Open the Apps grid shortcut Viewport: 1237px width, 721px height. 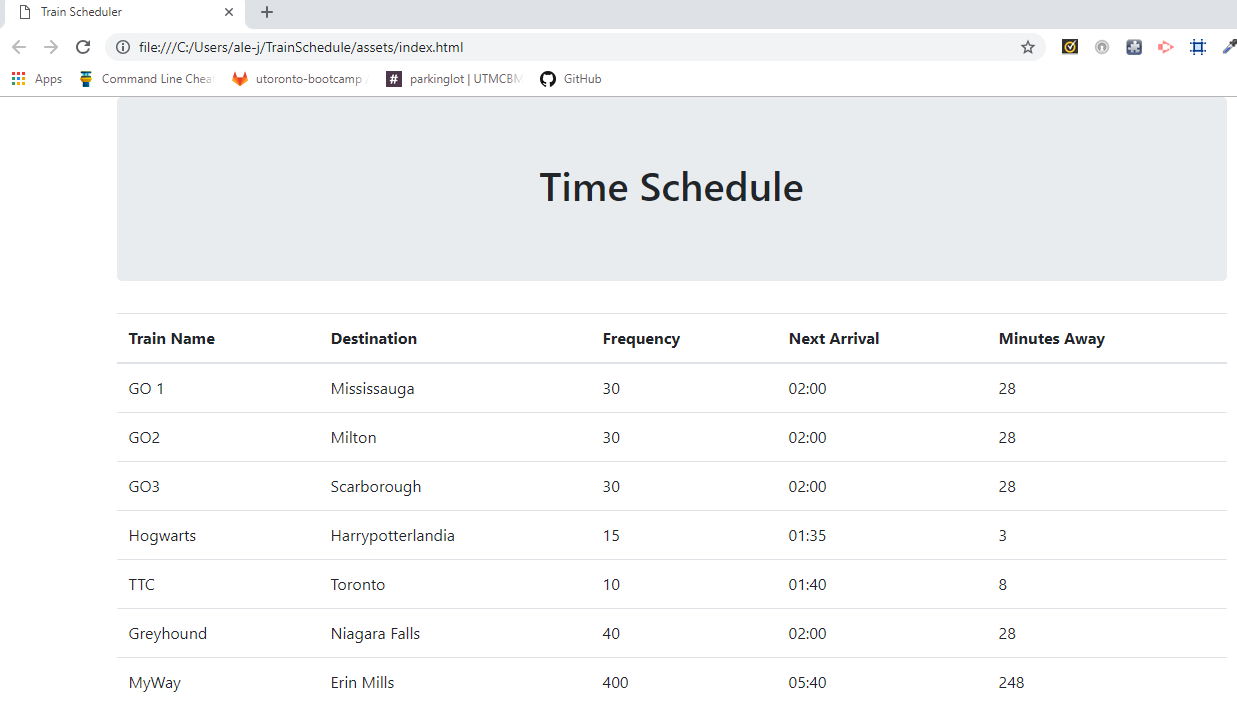click(x=36, y=79)
